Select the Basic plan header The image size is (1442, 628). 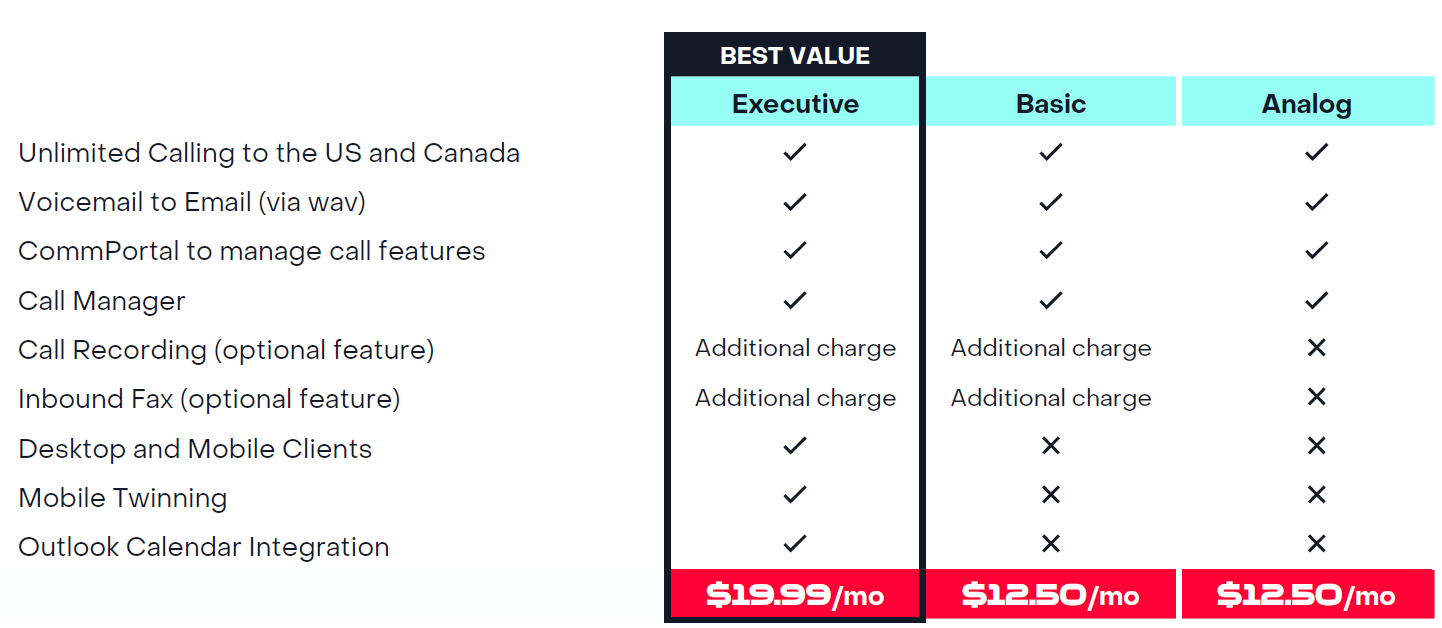pyautogui.click(x=1050, y=104)
